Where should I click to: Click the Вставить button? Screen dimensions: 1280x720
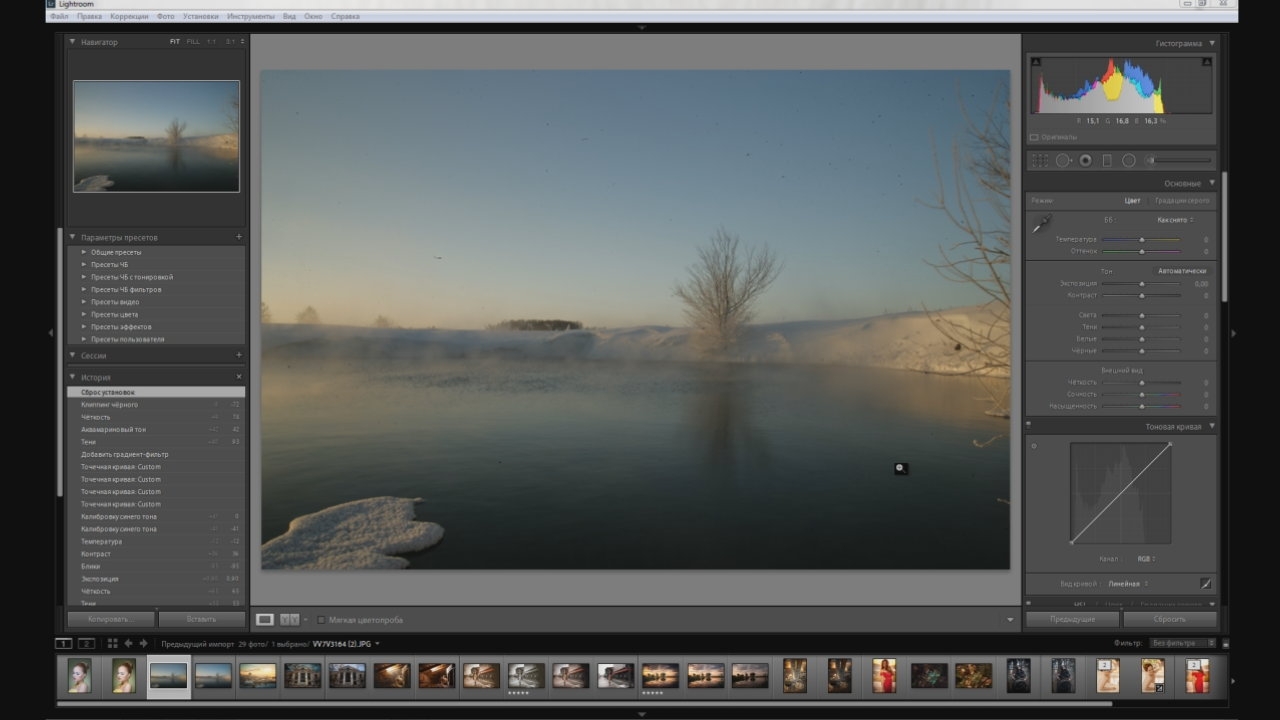[201, 620]
